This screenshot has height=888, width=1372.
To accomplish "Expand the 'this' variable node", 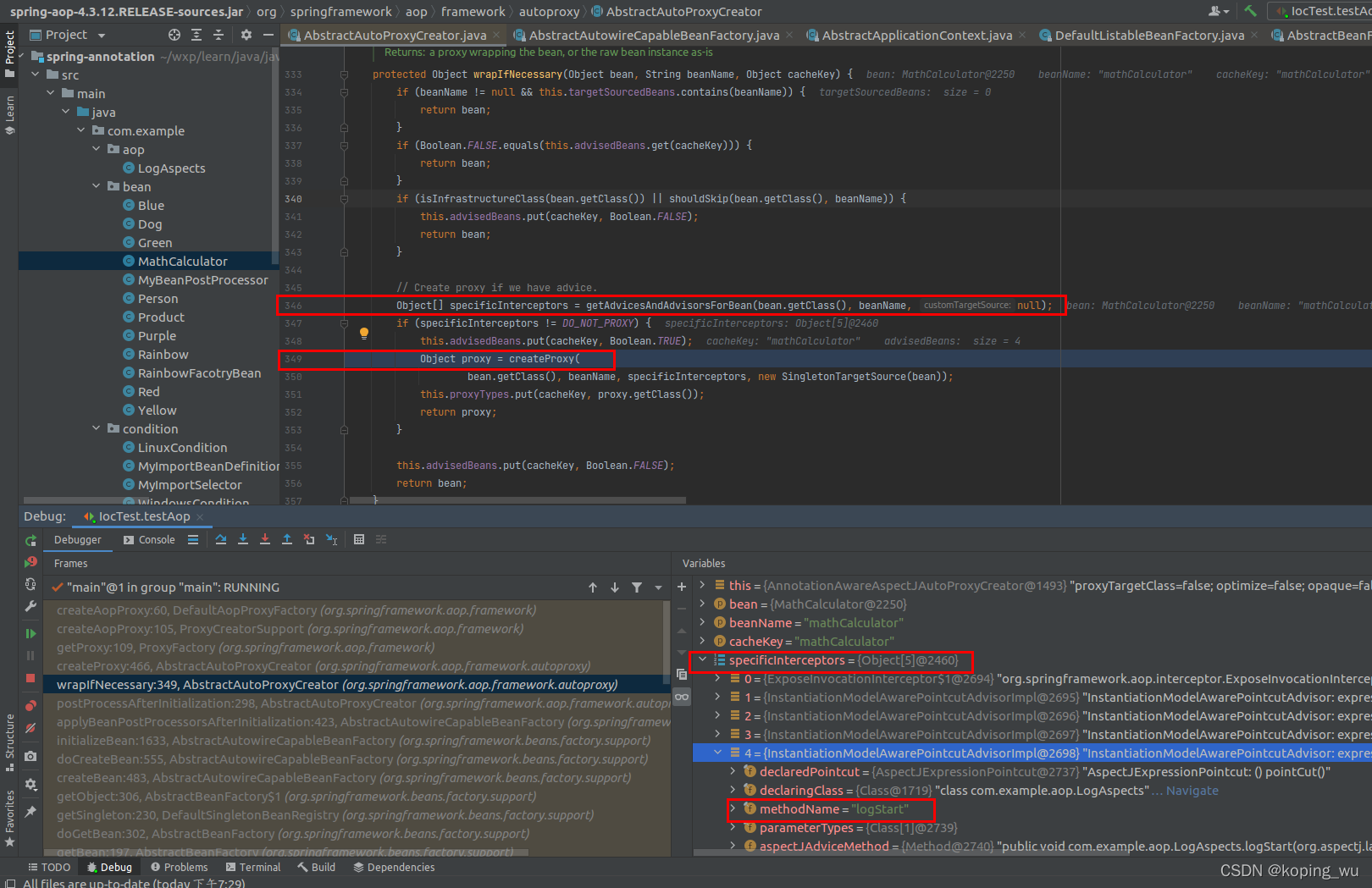I will (702, 585).
